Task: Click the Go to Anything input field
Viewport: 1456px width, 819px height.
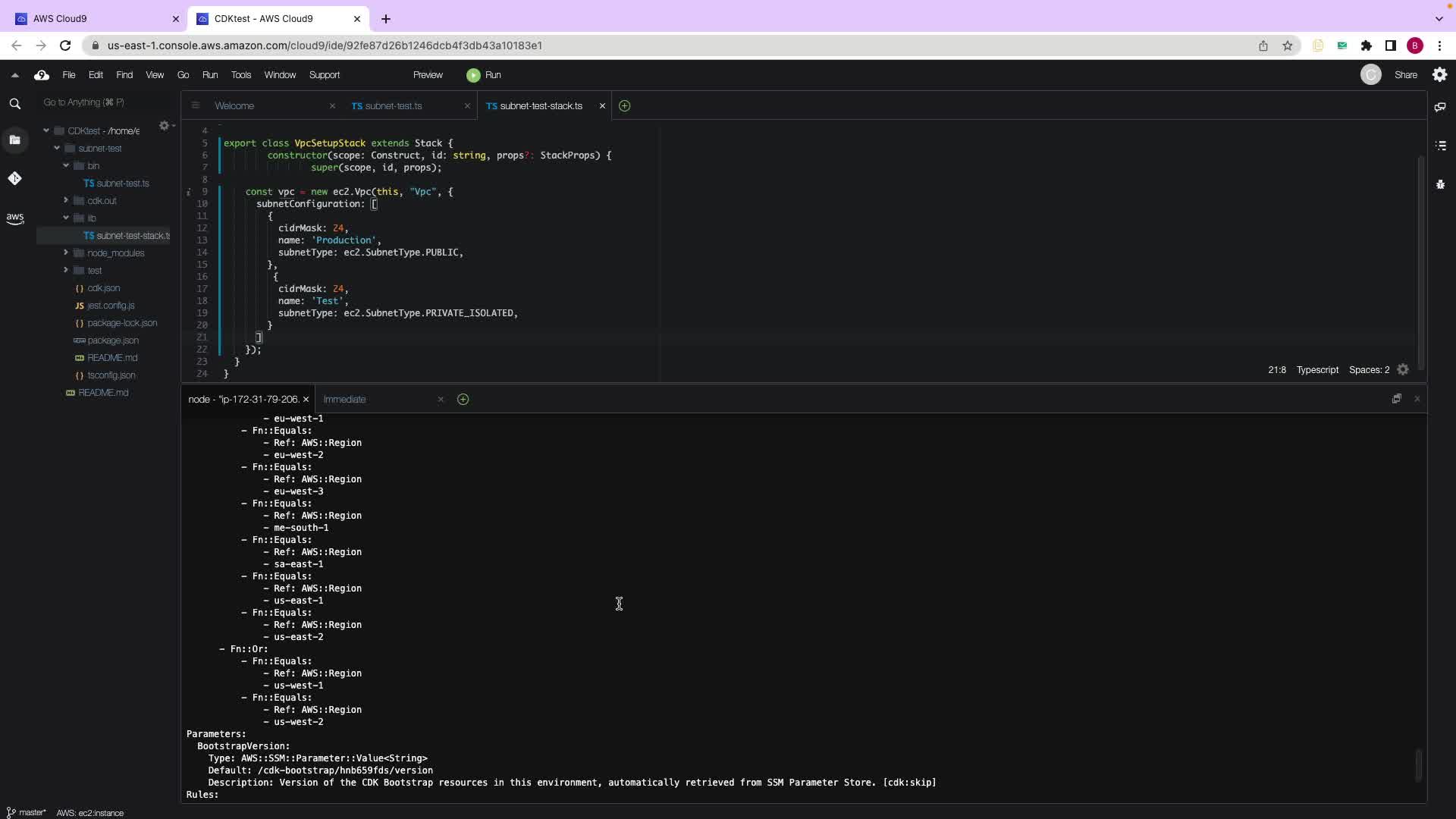Action: pos(102,102)
